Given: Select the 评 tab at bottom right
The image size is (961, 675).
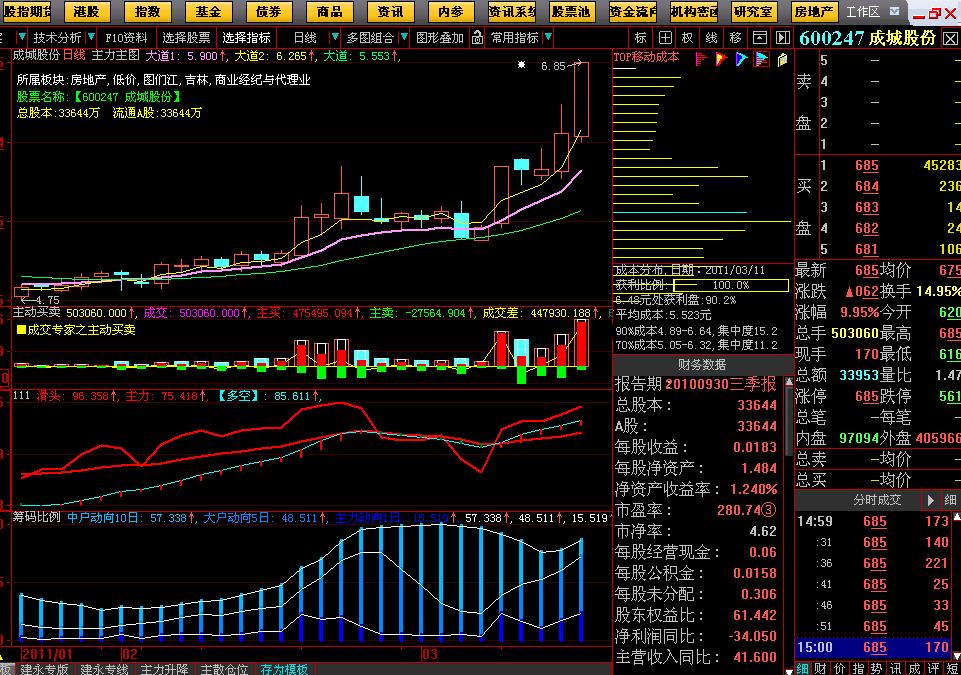Looking at the screenshot, I should (x=933, y=669).
